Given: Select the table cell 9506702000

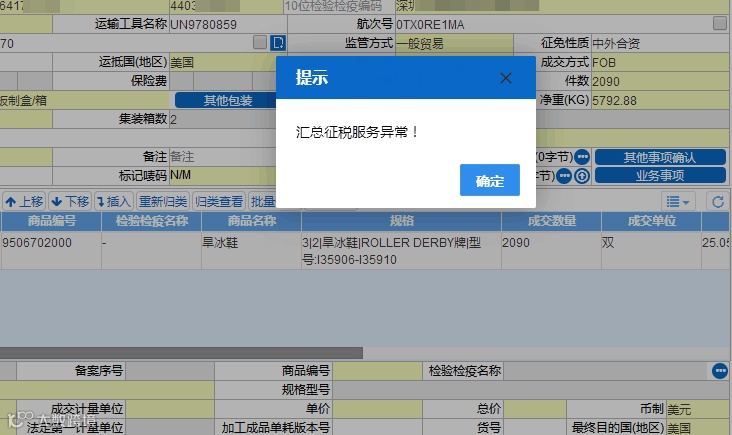Looking at the screenshot, I should click(51, 251).
